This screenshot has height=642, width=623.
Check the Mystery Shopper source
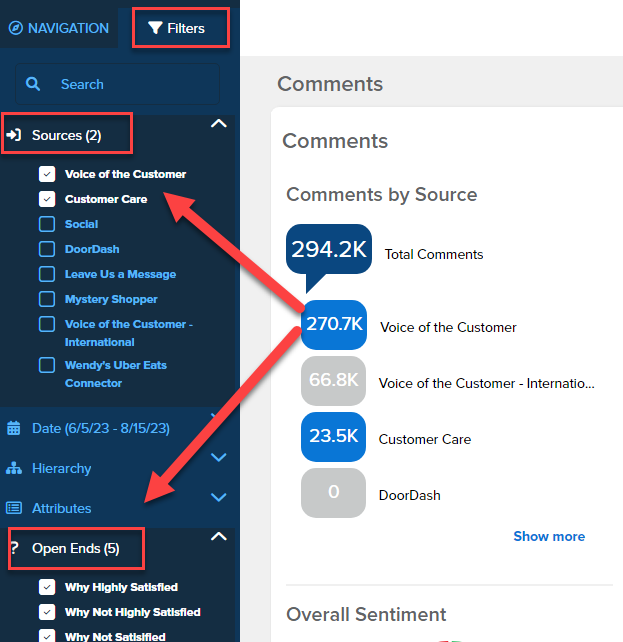[x=47, y=299]
